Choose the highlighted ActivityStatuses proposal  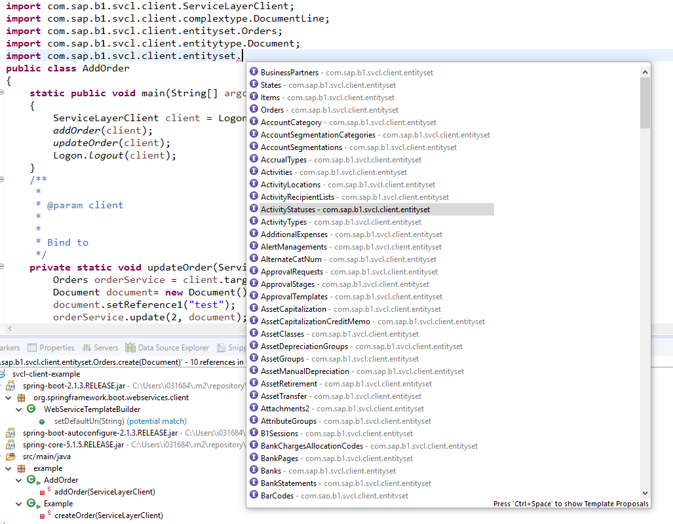(371, 209)
